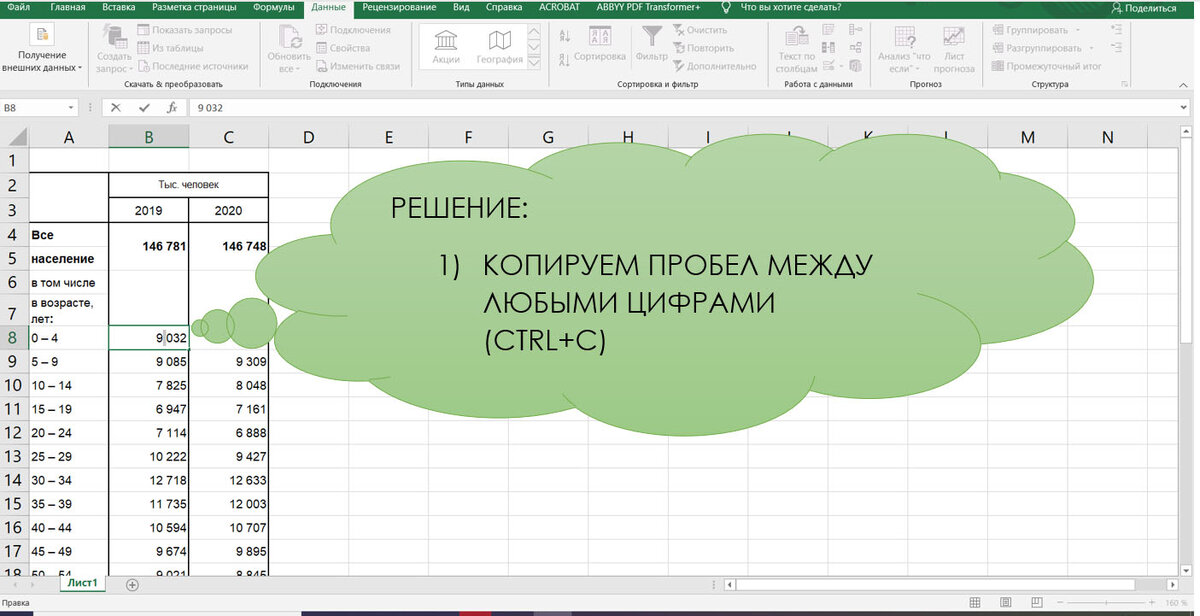Toggle the Фильтр funnel button

pyautogui.click(x=651, y=45)
